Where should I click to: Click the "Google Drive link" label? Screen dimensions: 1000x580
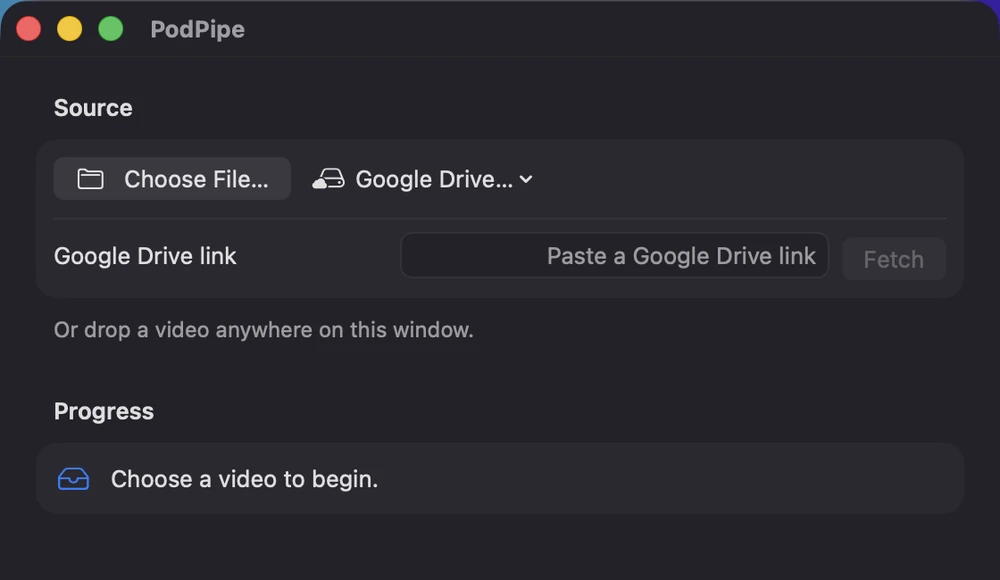click(145, 256)
